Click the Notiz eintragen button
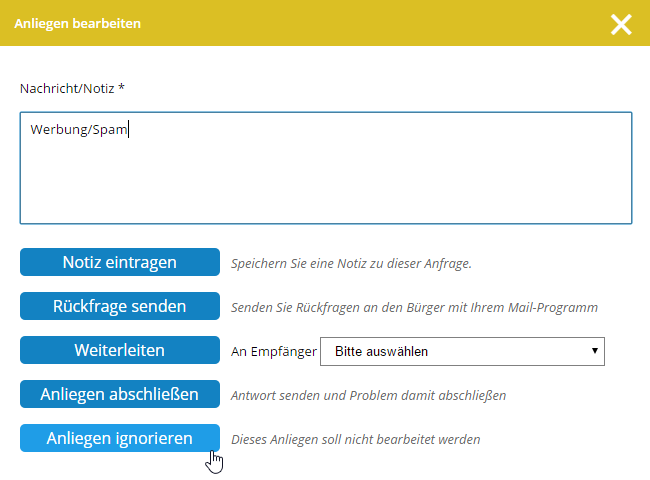The image size is (650, 480). click(x=120, y=262)
